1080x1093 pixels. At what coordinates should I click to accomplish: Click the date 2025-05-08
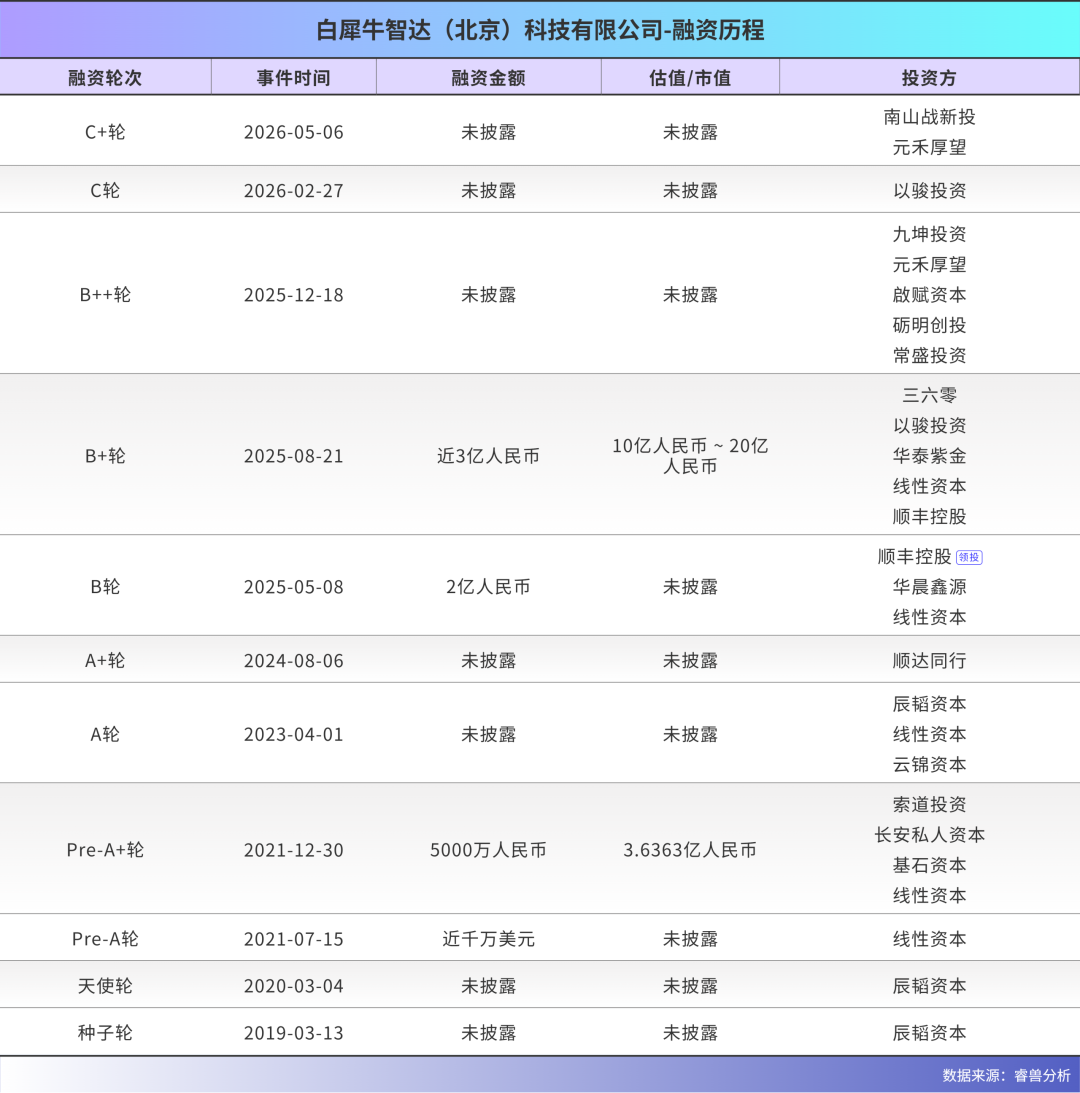[294, 586]
